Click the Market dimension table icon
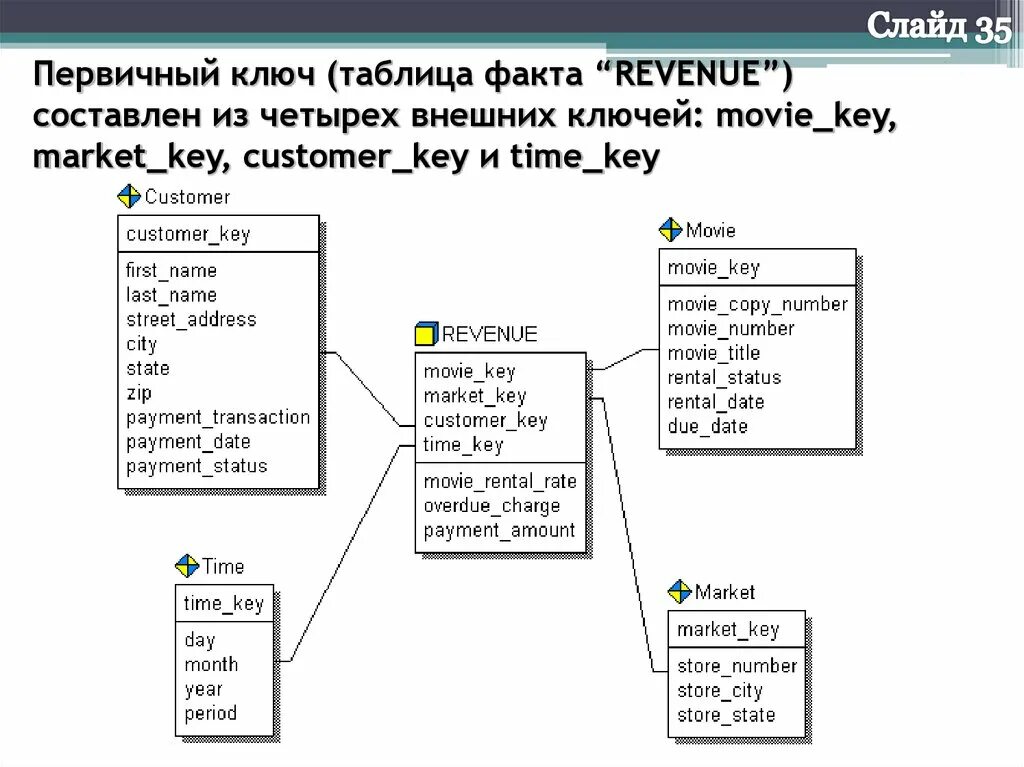This screenshot has width=1024, height=767. pyautogui.click(x=679, y=592)
